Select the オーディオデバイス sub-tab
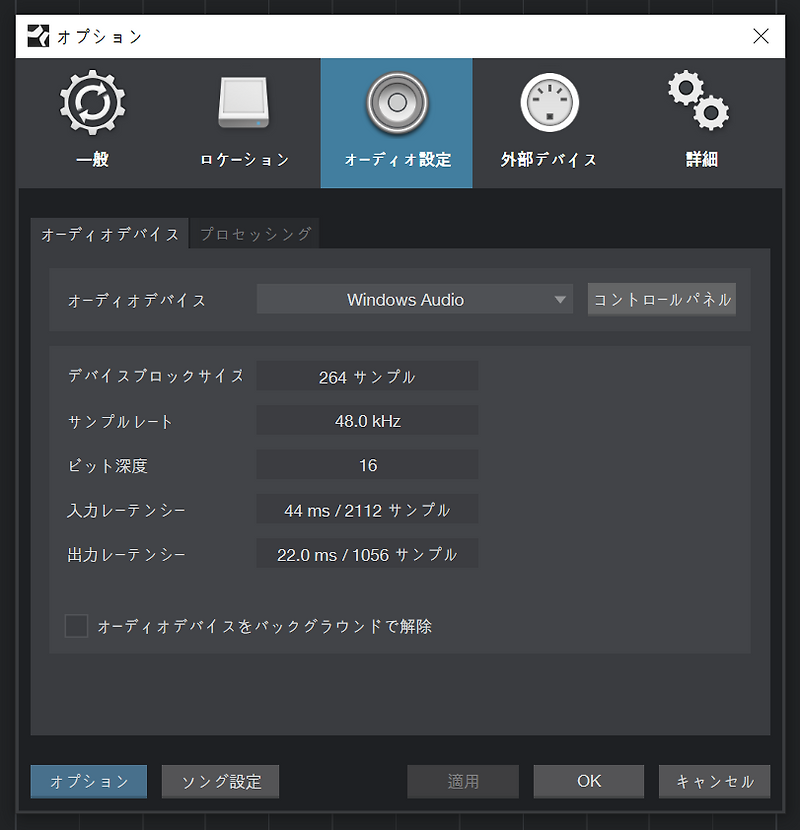 (110, 233)
